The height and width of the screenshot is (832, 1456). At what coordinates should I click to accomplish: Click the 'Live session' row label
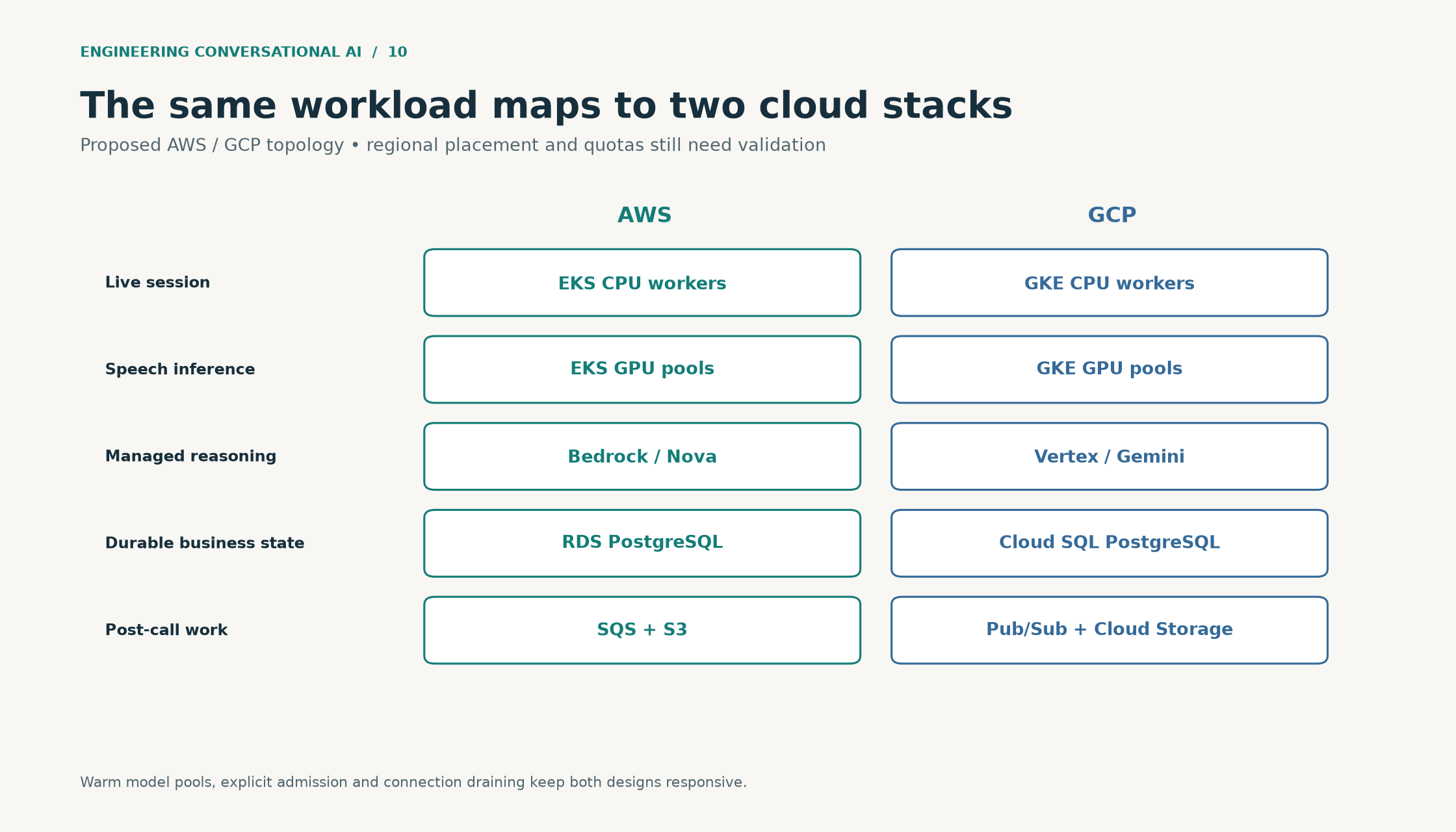(157, 283)
